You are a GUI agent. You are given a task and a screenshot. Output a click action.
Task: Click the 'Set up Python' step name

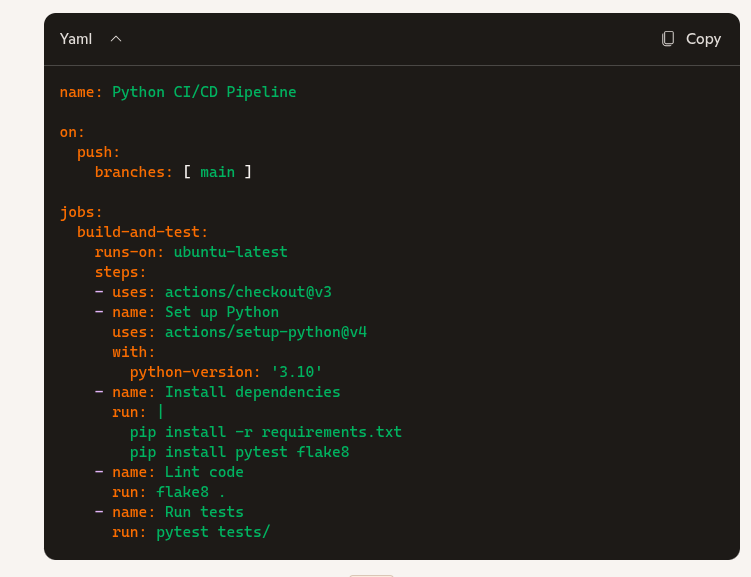point(221,312)
